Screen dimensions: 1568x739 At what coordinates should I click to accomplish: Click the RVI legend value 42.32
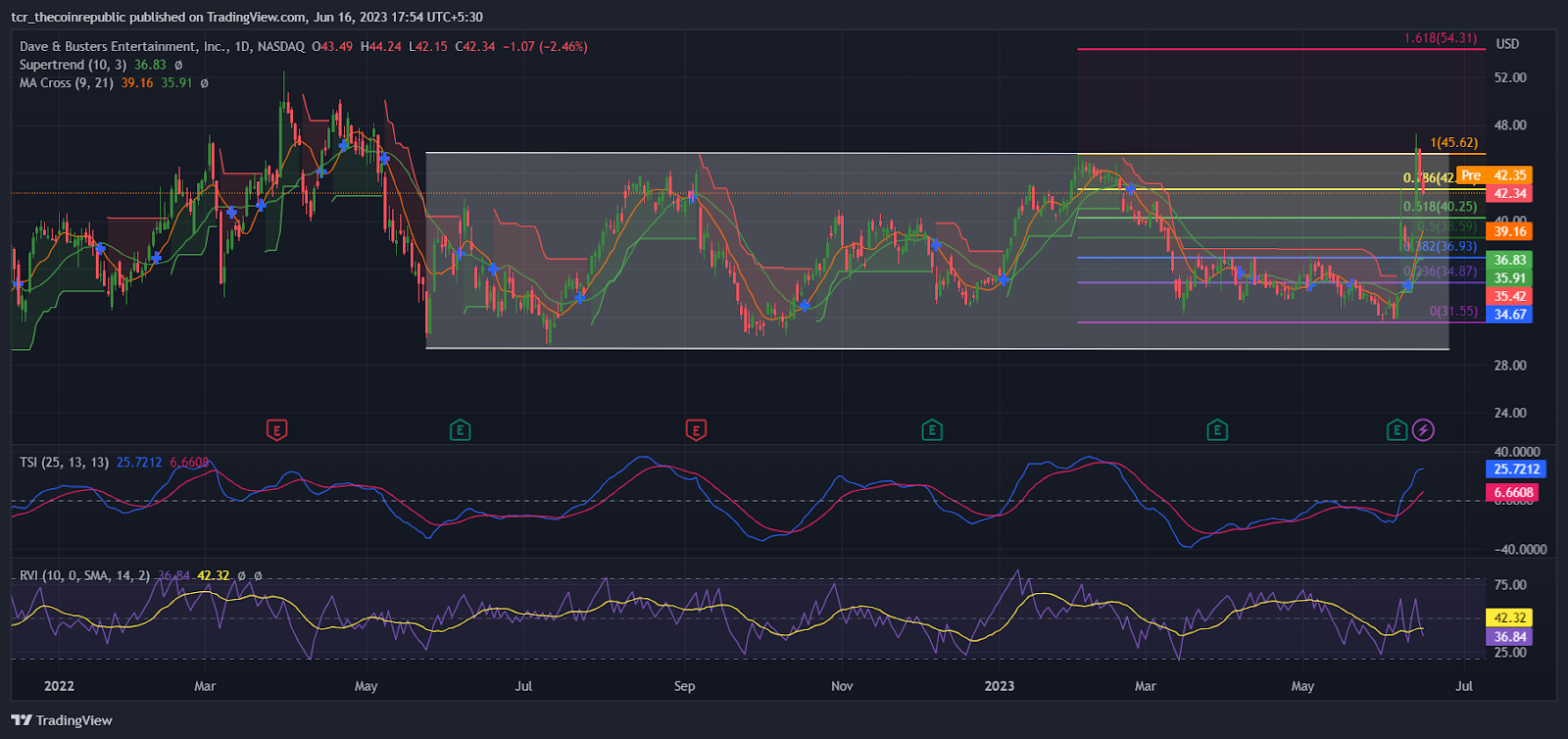point(214,575)
